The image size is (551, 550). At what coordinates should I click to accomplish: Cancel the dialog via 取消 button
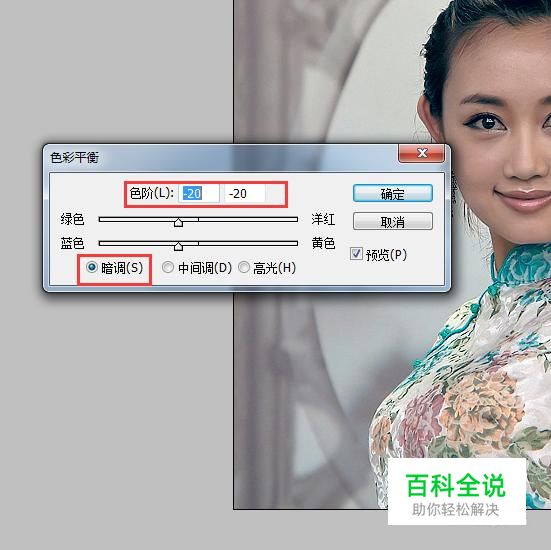coord(393,221)
